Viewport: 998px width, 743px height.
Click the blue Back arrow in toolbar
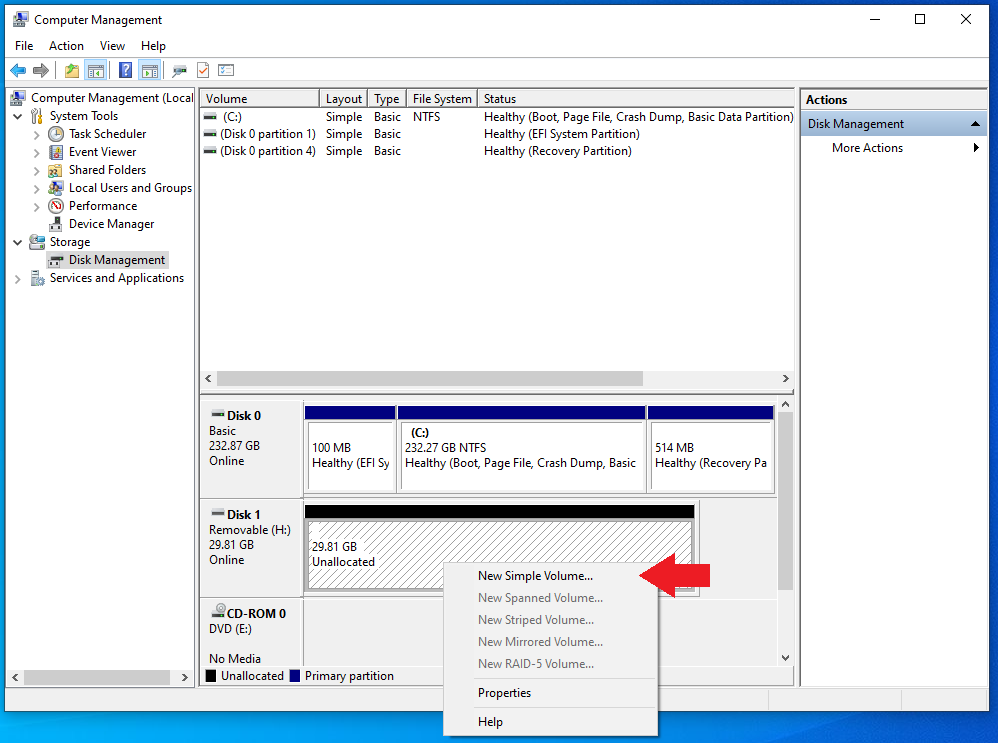(x=18, y=70)
